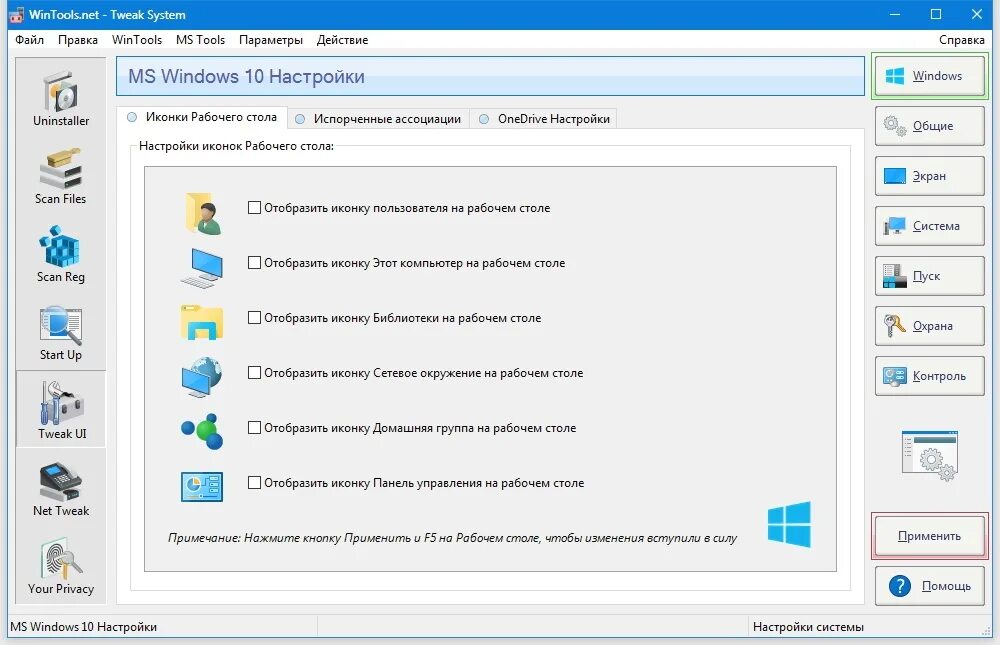Open the Scan Files tool

tap(61, 177)
